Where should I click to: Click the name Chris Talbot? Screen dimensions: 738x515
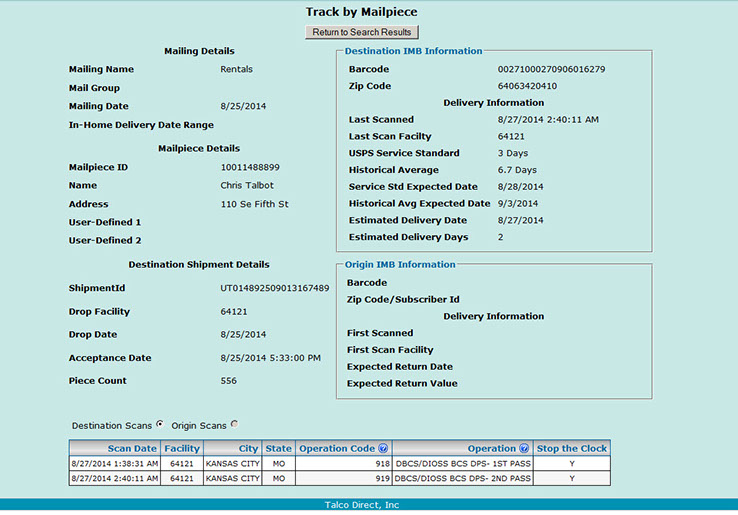(247, 185)
